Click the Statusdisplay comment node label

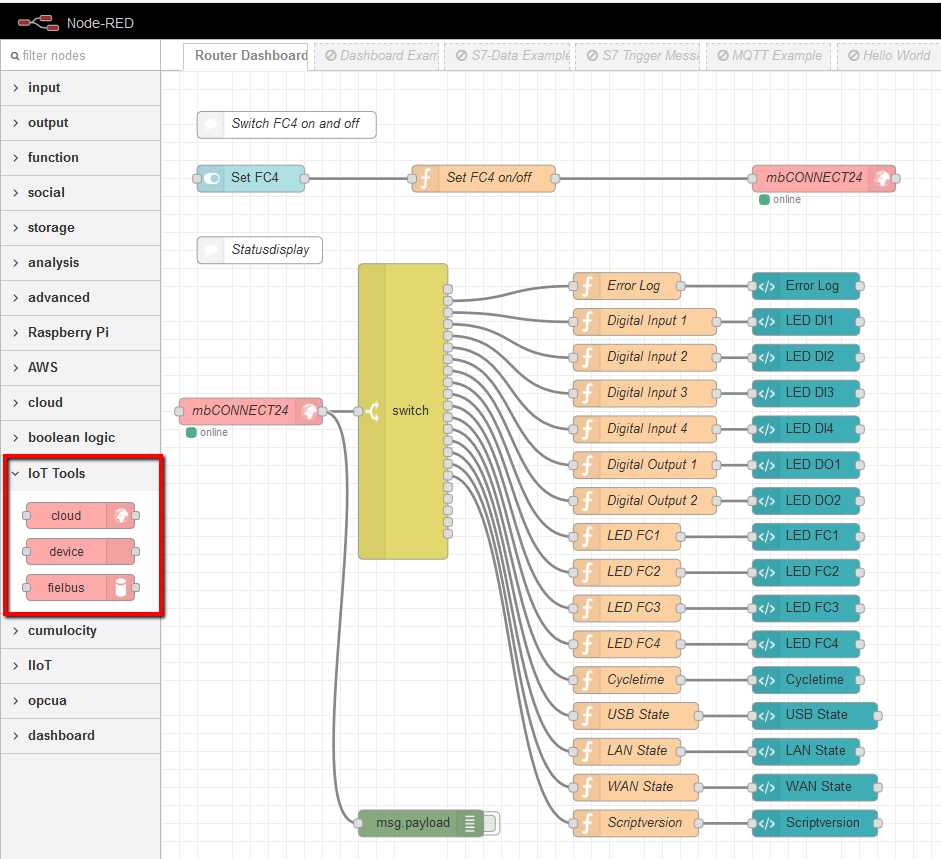[271, 250]
